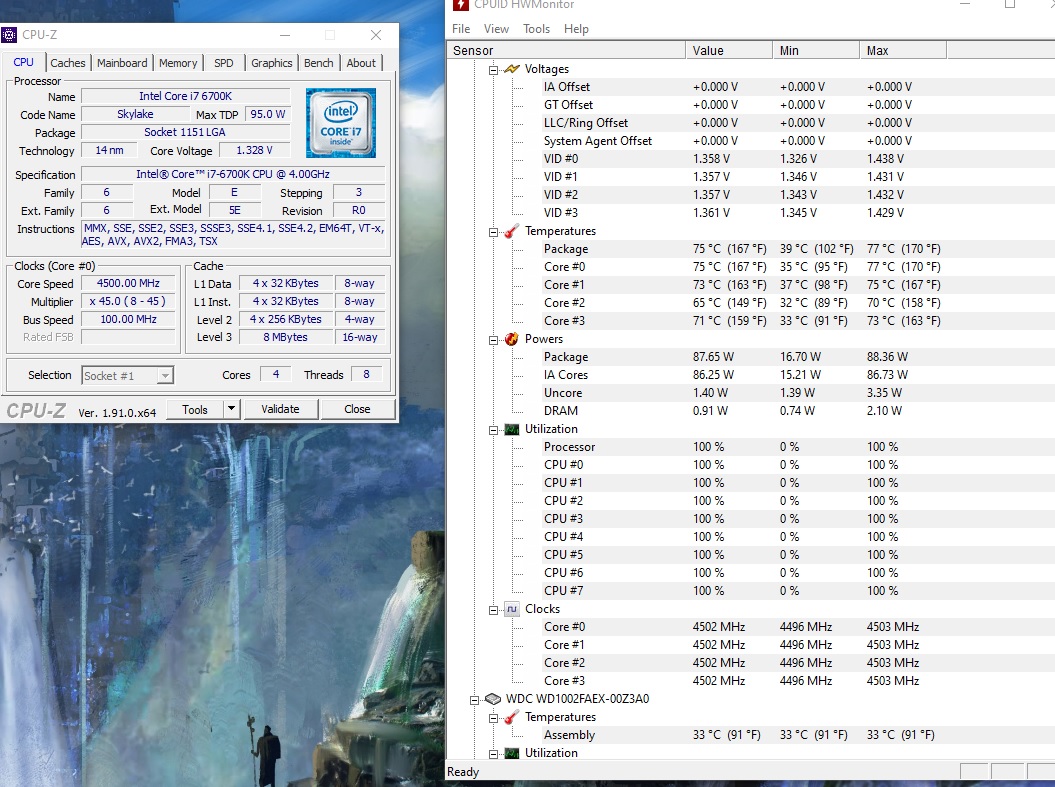
Task: Select the CPU tab in CPU-Z
Action: 24,62
